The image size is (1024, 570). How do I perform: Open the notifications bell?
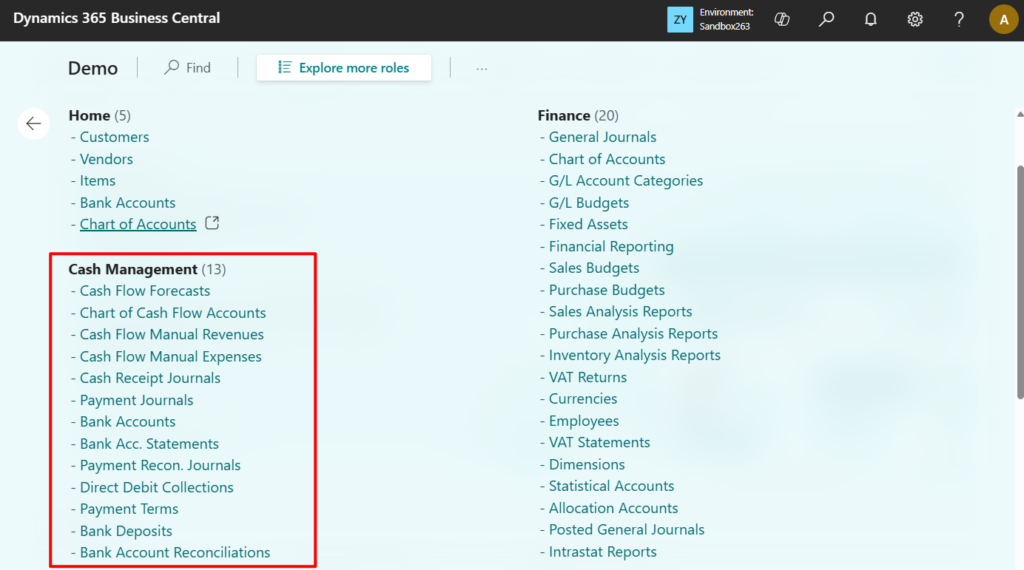[x=870, y=19]
